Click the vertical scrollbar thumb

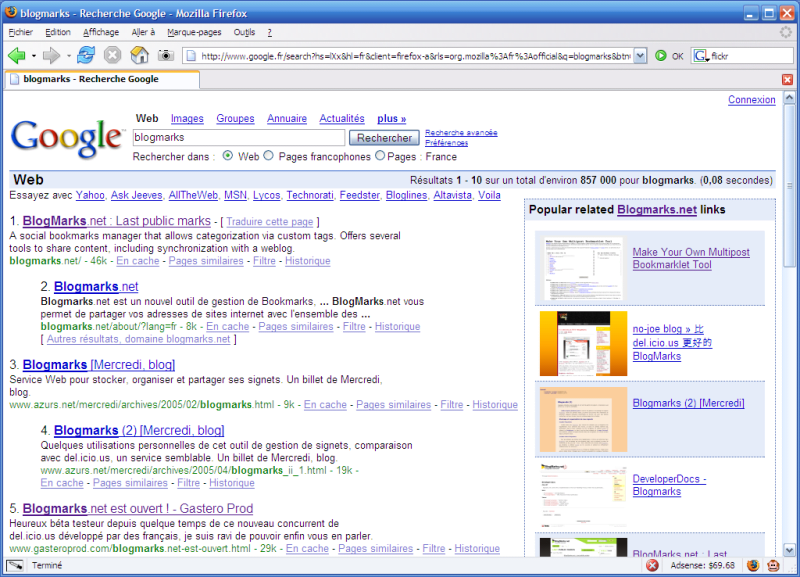point(789,186)
